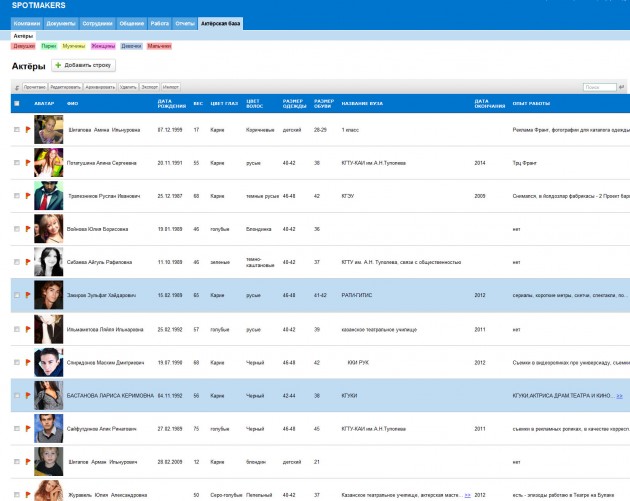Open the Сотрудники tab
630x501 pixels.
coord(96,22)
